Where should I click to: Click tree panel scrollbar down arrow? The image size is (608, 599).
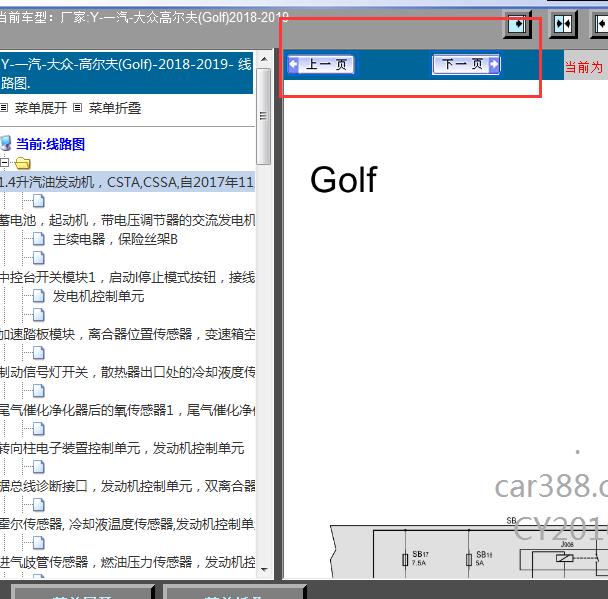264,570
